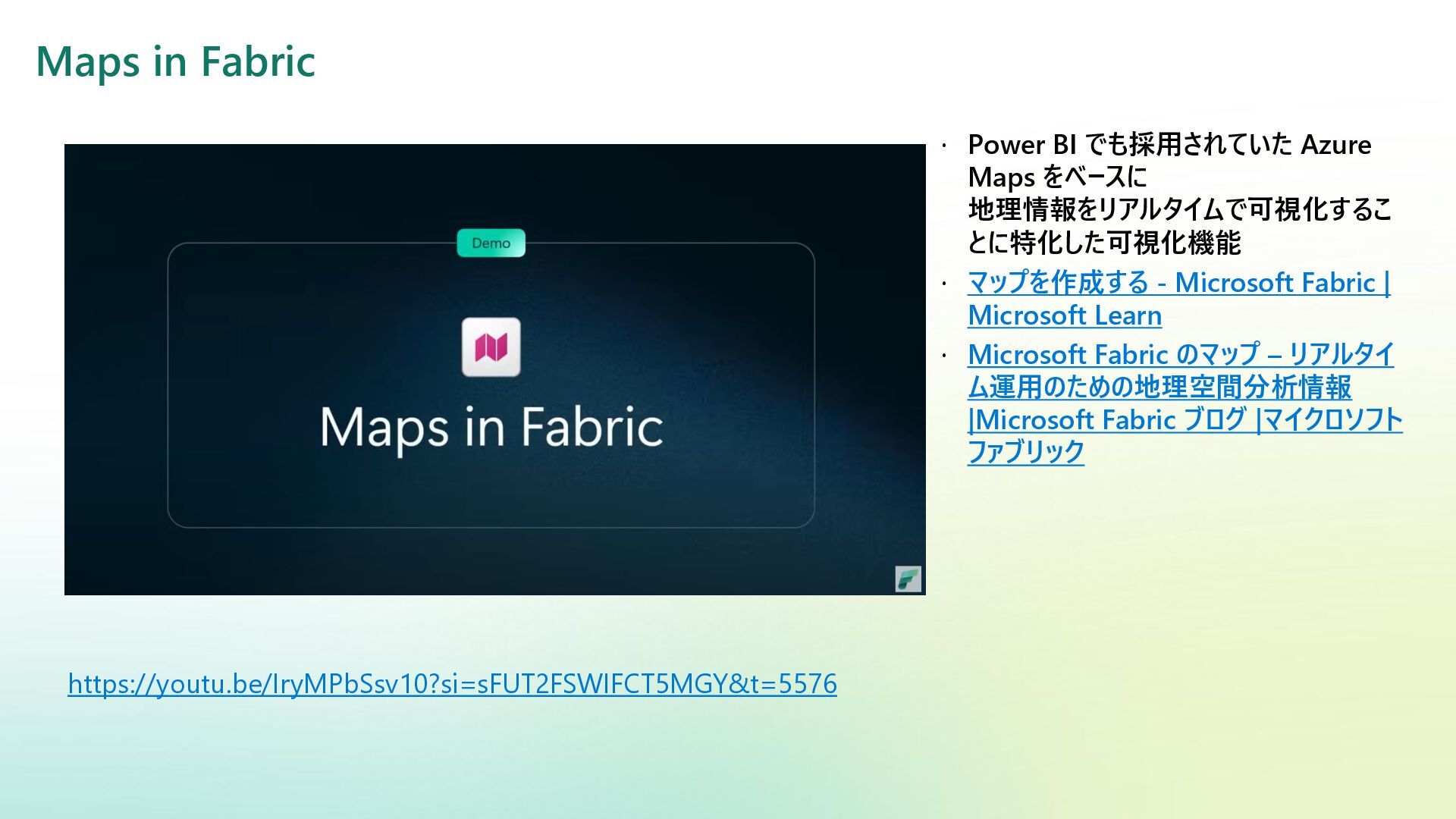Image resolution: width=1456 pixels, height=819 pixels.
Task: Click the third bullet marker beside Microsoft Fabric のマップ
Action: pyautogui.click(x=944, y=355)
